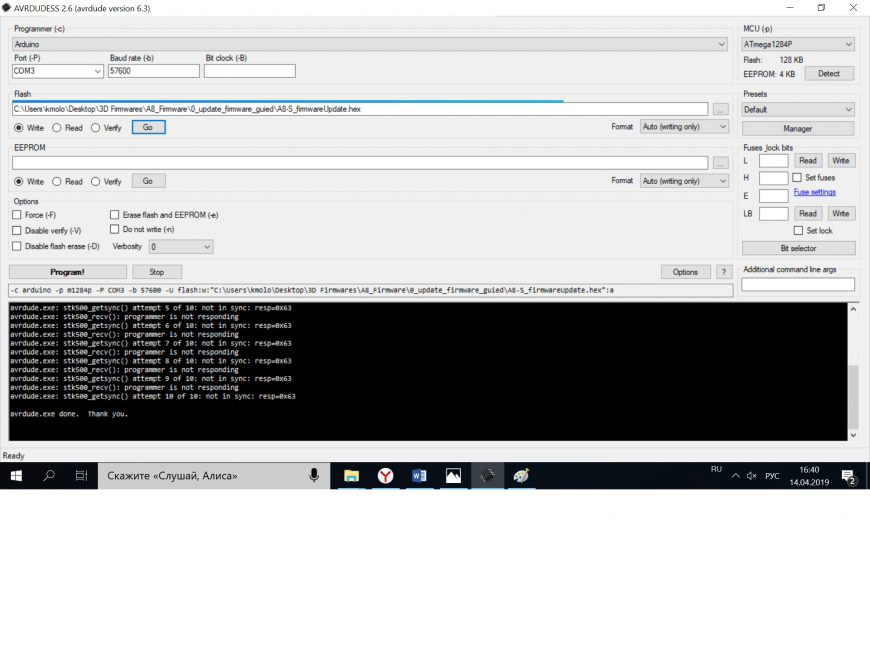Enable Erase flash and EEPROM (-e)
870x647 pixels.
coord(114,214)
